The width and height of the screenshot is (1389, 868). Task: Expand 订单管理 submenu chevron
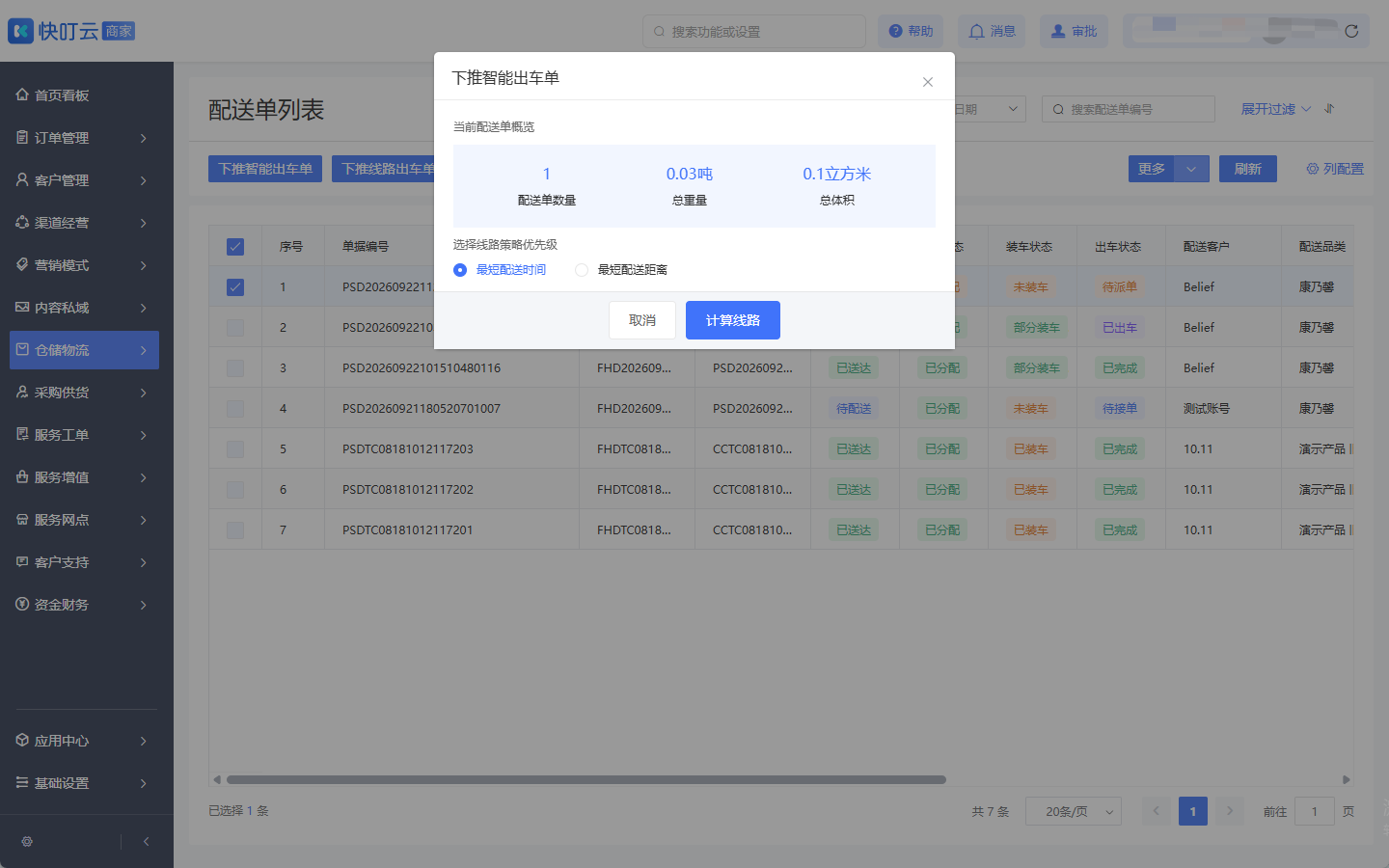[143, 138]
